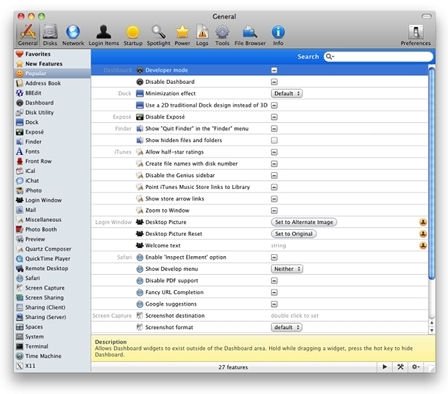Click the Welcome text string field
448x394 pixels.
(279, 246)
